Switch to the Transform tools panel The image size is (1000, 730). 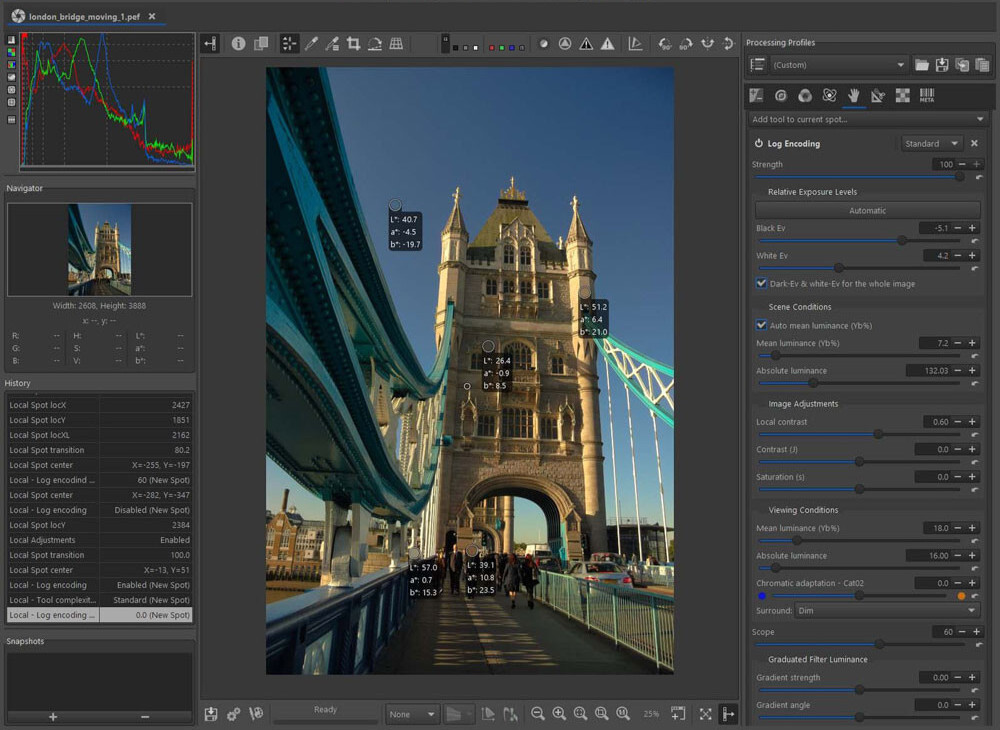coord(877,95)
